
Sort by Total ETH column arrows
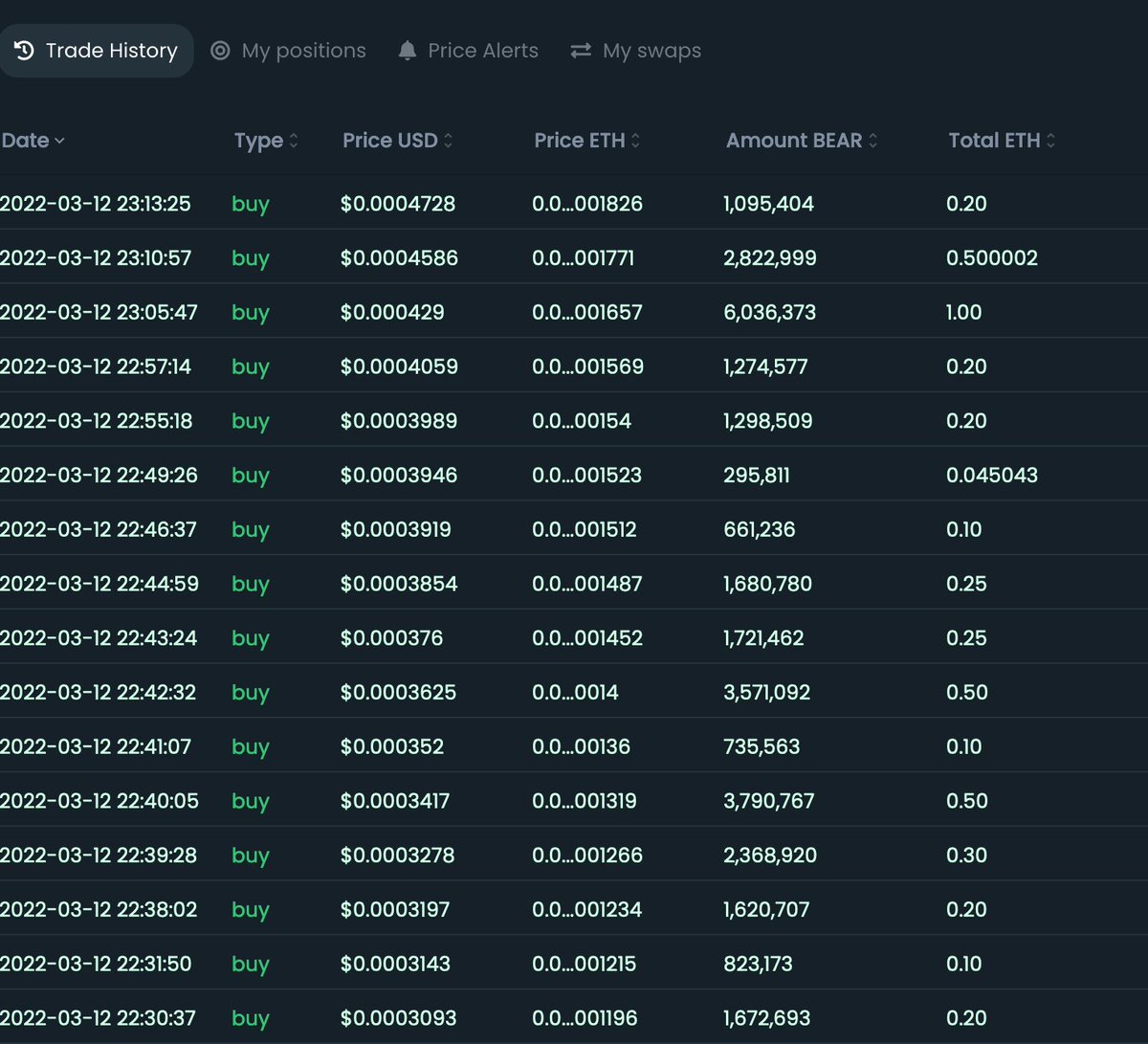pyautogui.click(x=1050, y=141)
